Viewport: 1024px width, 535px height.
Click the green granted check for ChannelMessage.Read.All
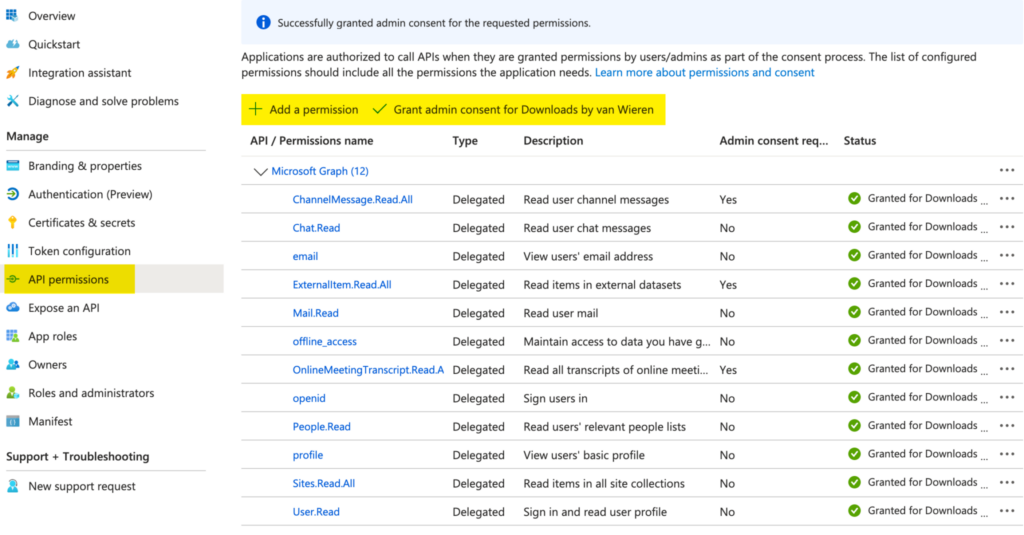(x=854, y=199)
